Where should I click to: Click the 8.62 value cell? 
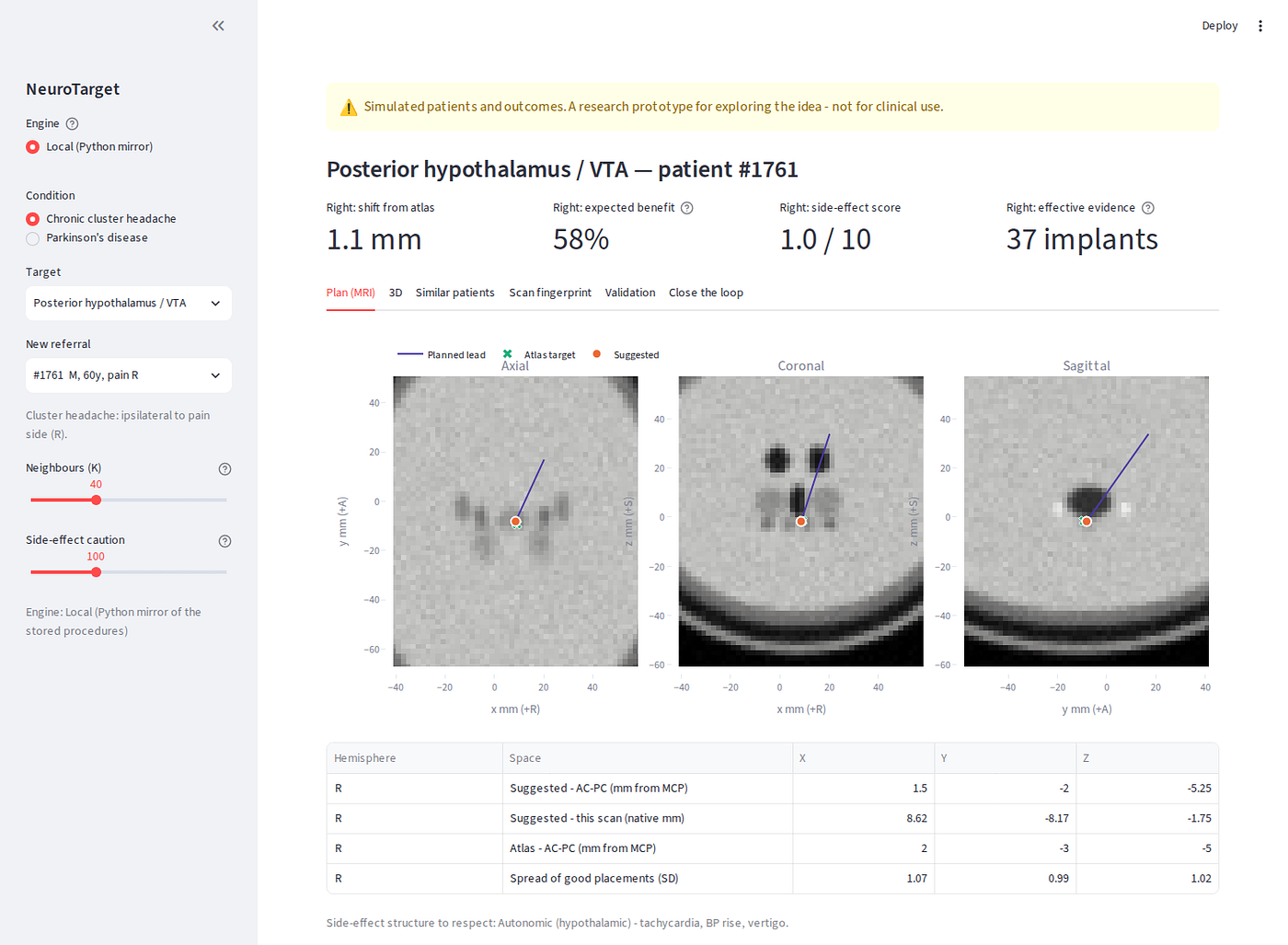864,819
